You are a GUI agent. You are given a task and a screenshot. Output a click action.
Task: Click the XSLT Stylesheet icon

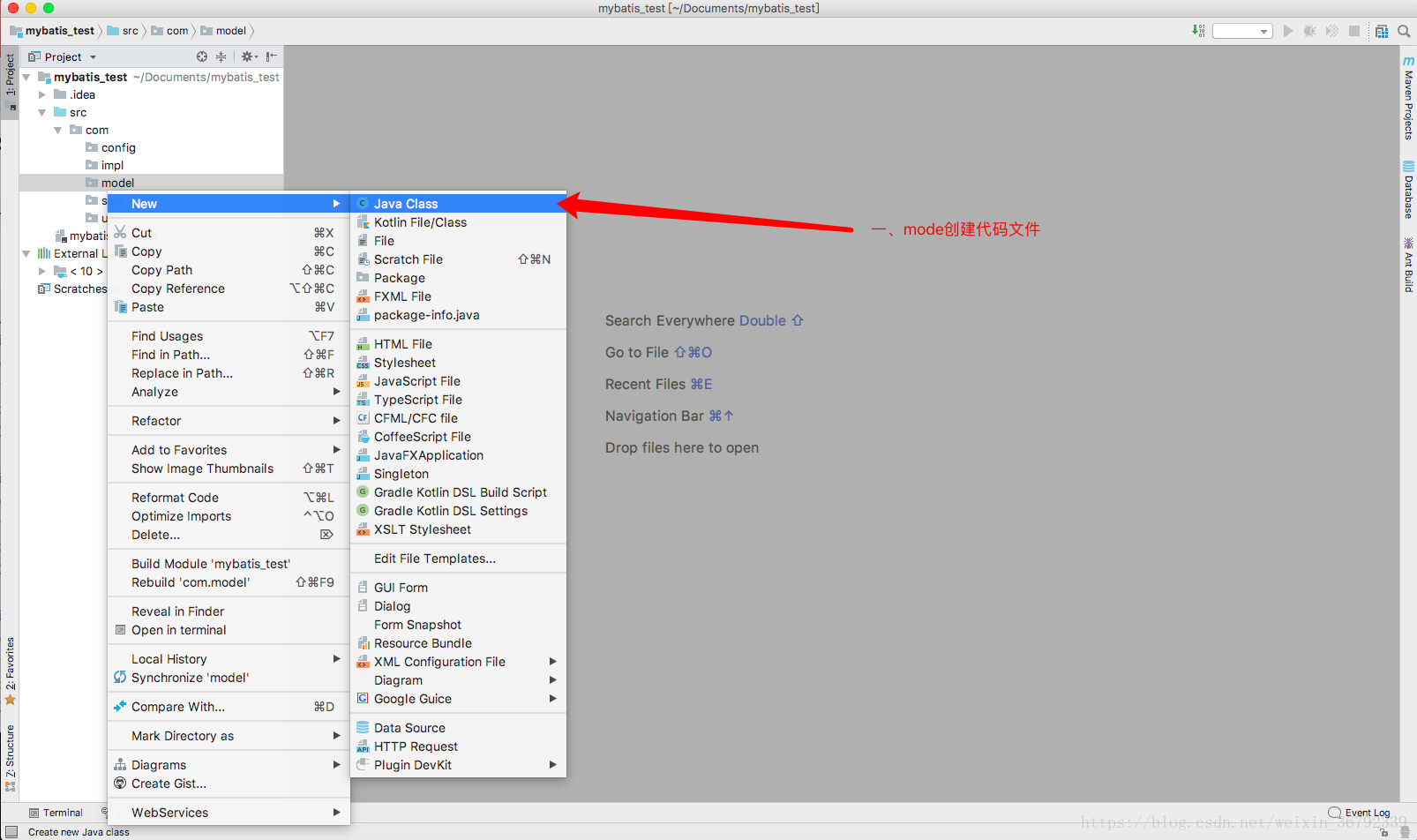pos(363,529)
